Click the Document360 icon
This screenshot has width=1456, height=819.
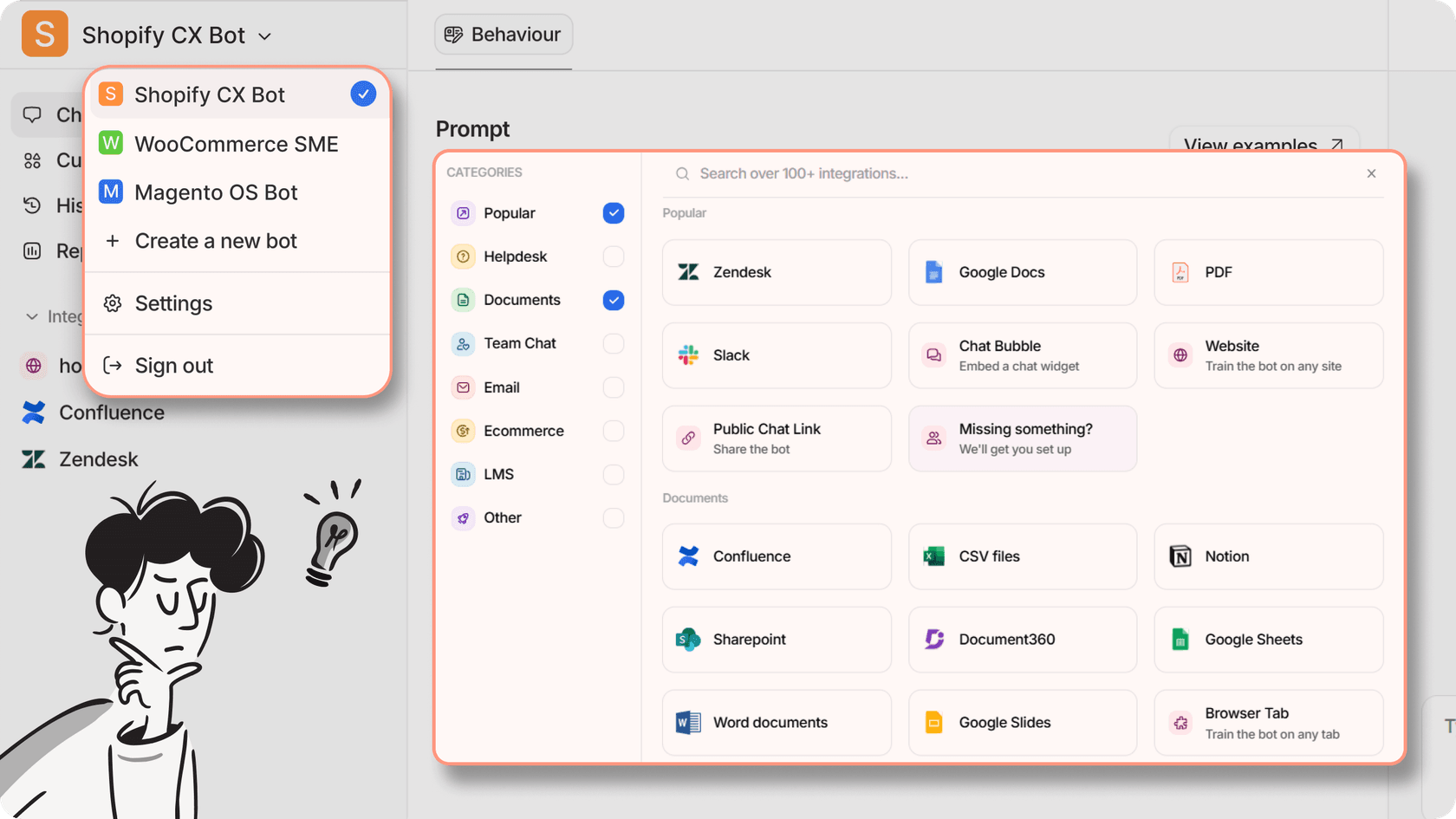934,640
